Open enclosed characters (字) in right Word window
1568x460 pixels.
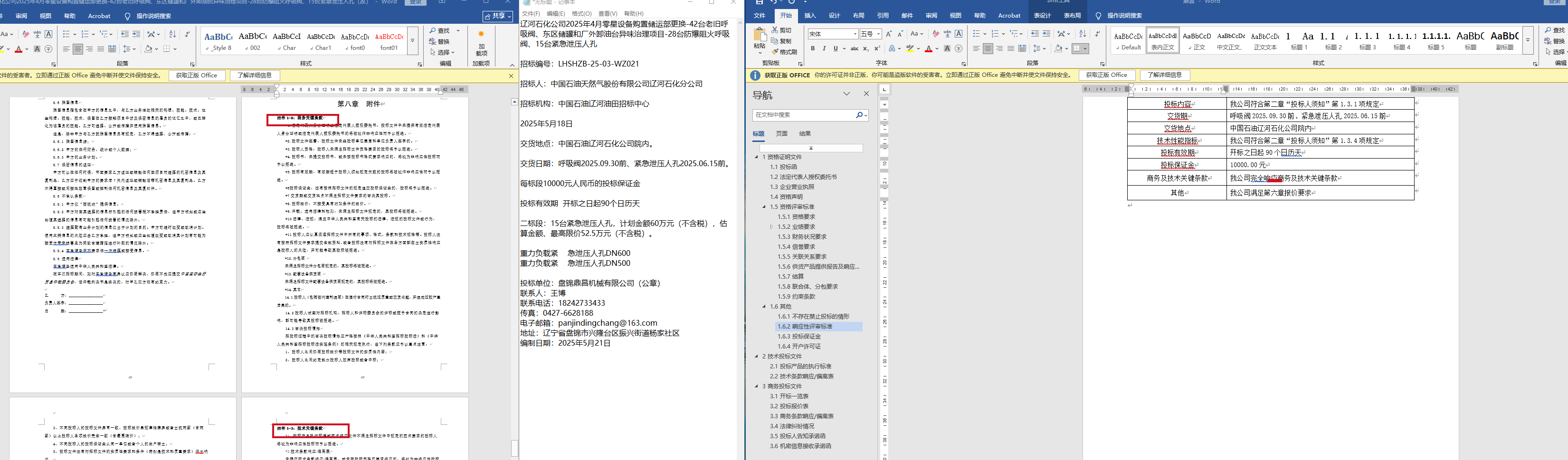[959, 49]
